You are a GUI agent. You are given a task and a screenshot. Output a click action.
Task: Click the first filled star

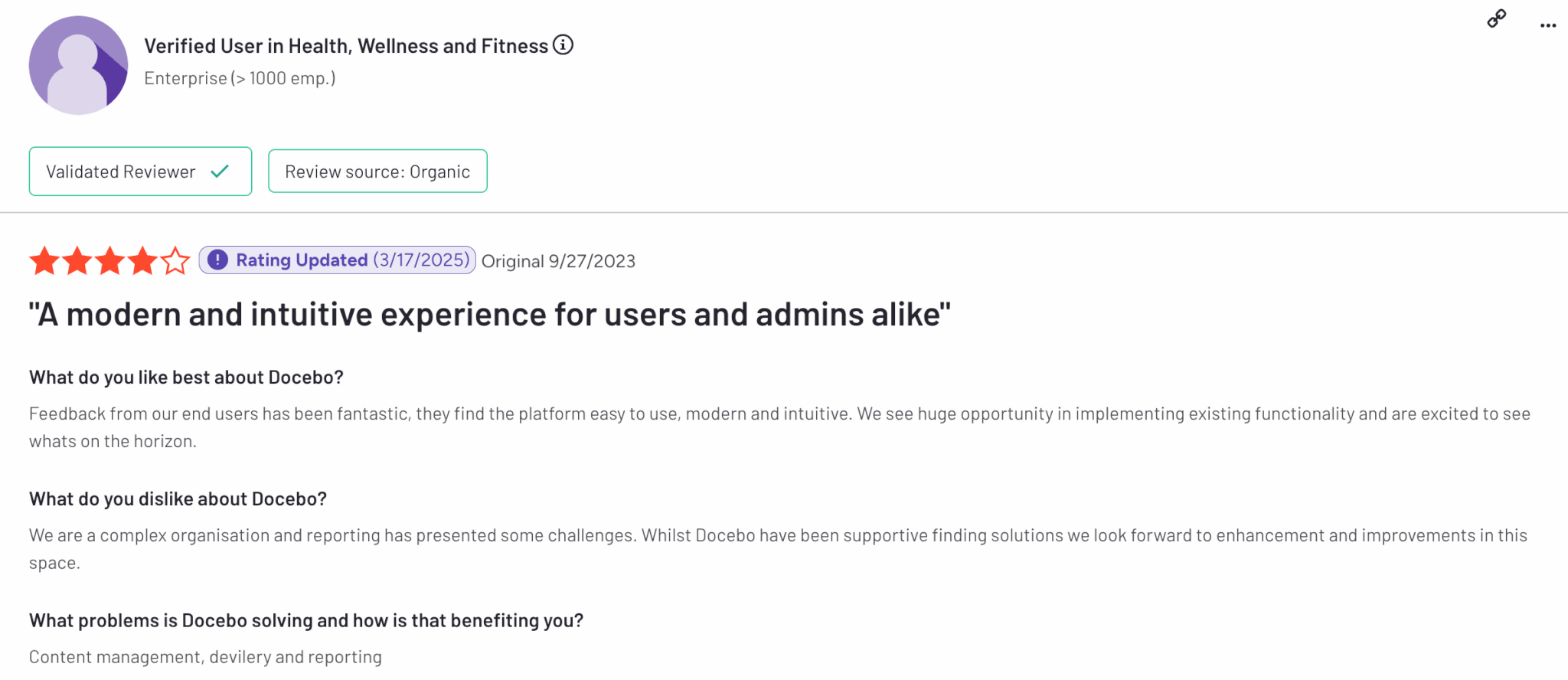tap(44, 261)
